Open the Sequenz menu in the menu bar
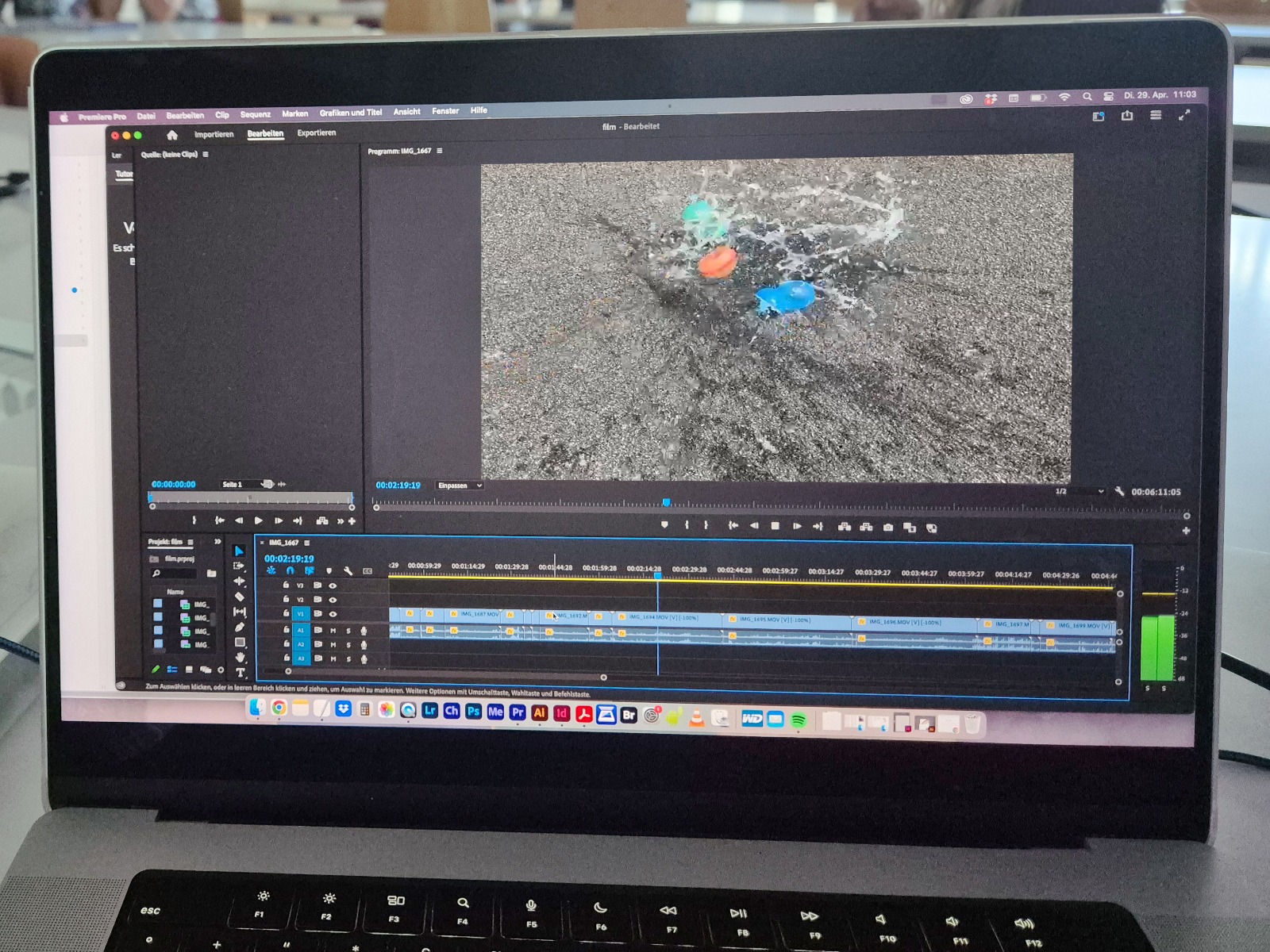Image resolution: width=1270 pixels, height=952 pixels. [x=255, y=114]
